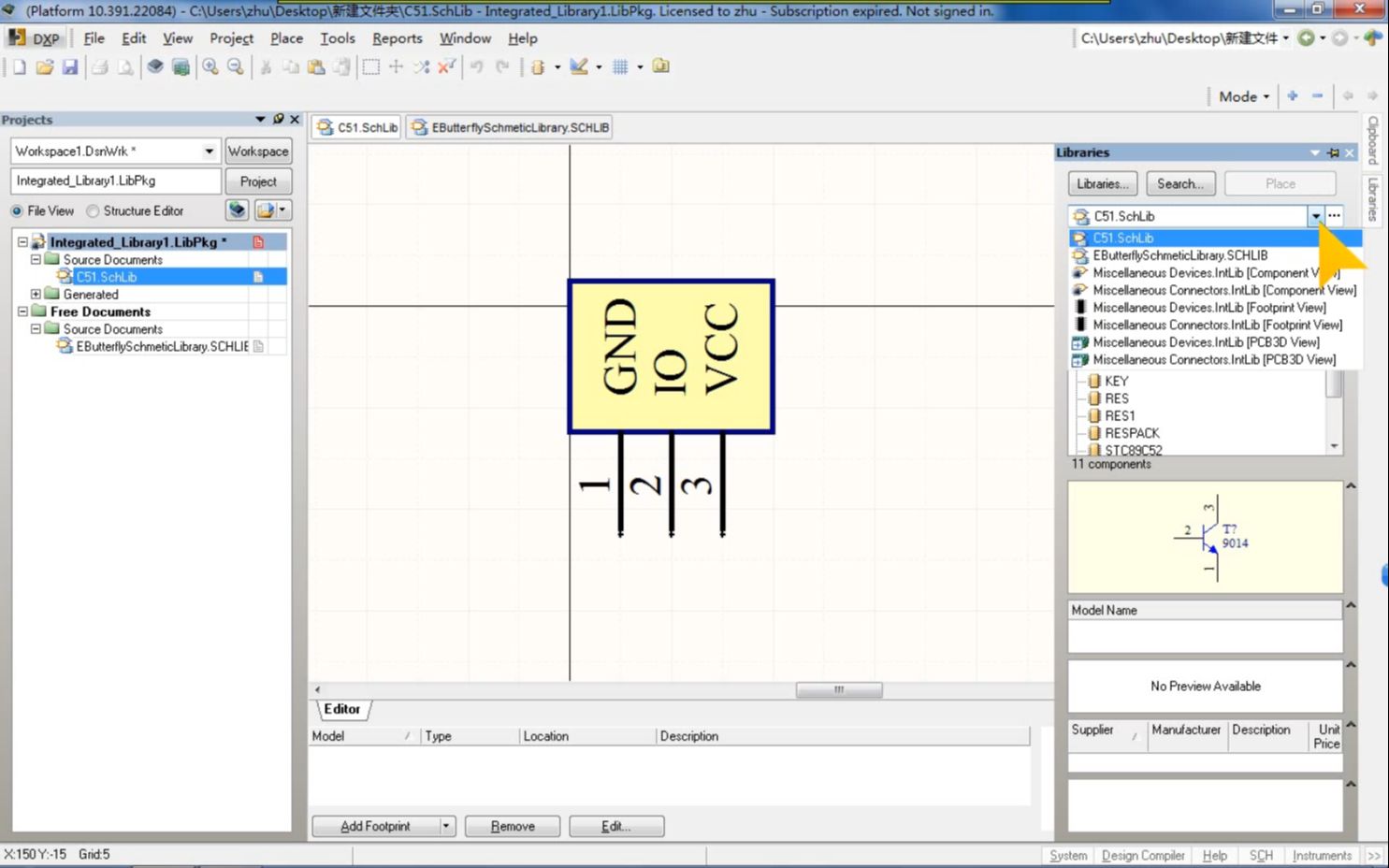This screenshot has width=1389, height=868.
Task: Switch to the C51.SchLib document tab
Action: 357,127
